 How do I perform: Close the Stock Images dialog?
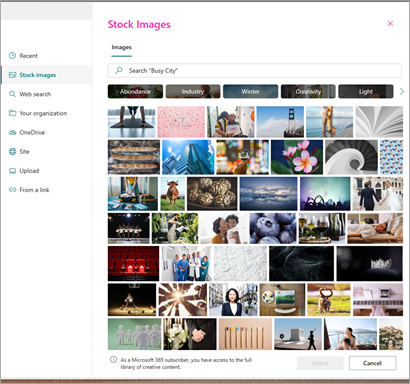tap(390, 23)
